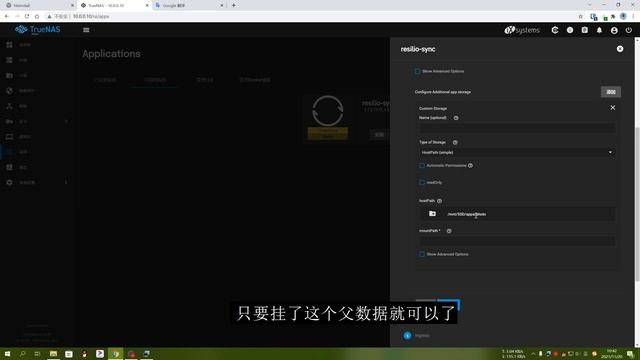
Task: Expand the System Settings sidebar submenu arrow
Action: tap(66, 182)
